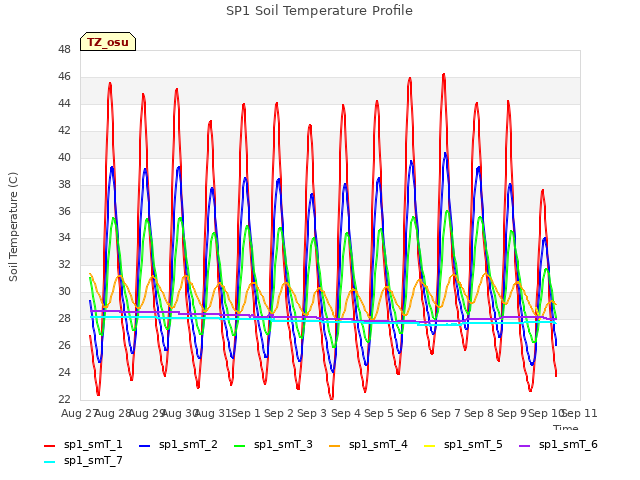The height and width of the screenshot is (480, 640).
Task: Click the red sp1_smT_1 legend swatch
Action: coord(49,446)
